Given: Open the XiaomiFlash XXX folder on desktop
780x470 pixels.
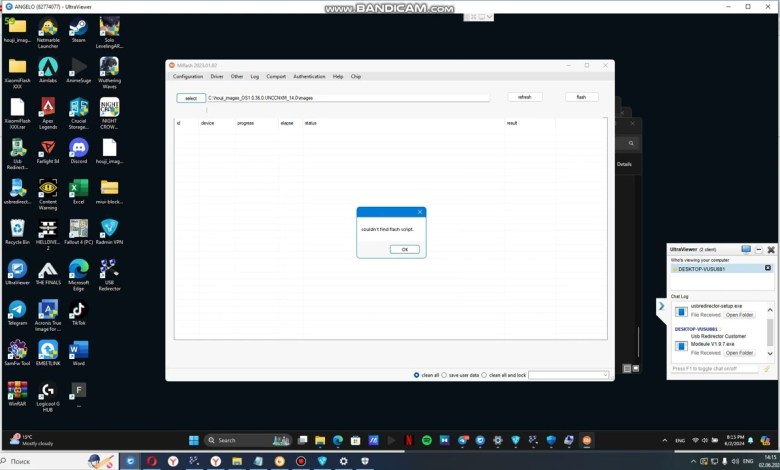Looking at the screenshot, I should pos(17,73).
